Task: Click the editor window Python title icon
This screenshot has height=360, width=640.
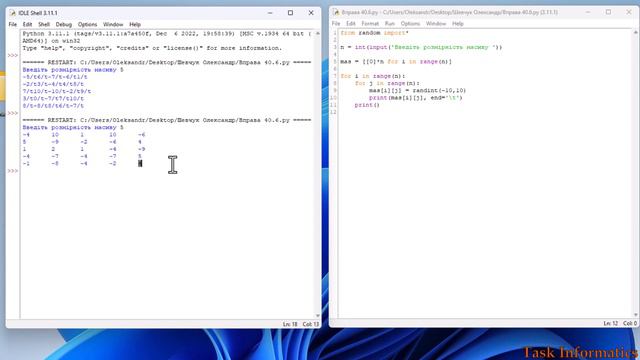Action: point(336,12)
